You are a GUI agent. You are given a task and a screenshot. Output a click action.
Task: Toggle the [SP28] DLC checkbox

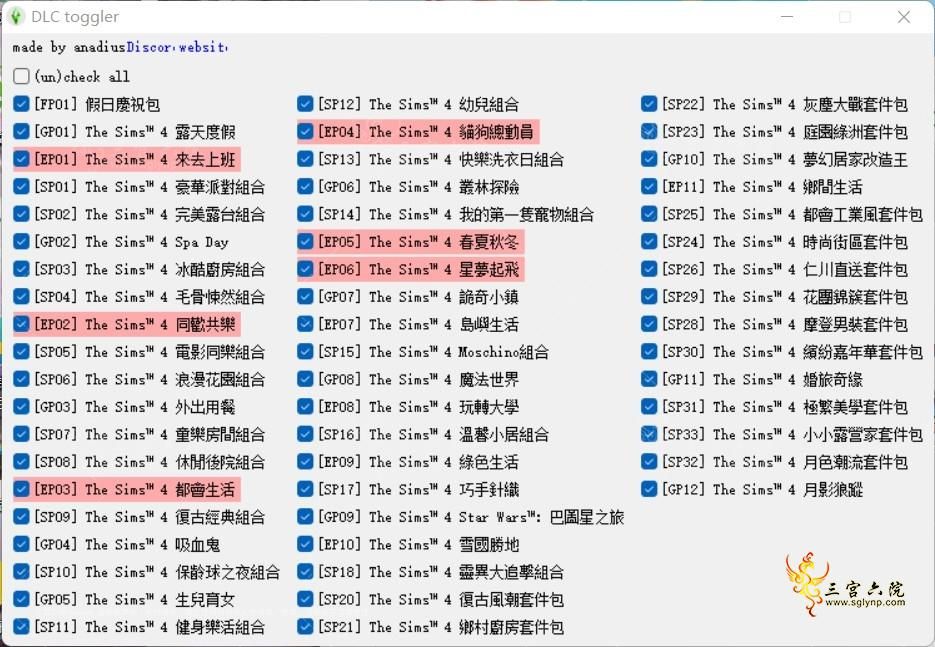coord(649,324)
